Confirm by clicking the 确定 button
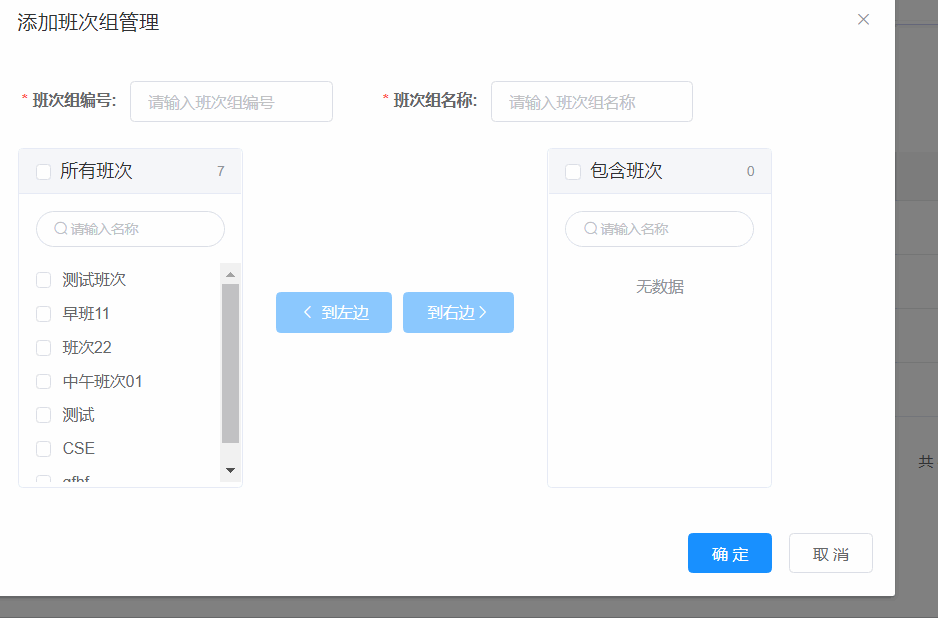The height and width of the screenshot is (618, 938). pos(729,552)
